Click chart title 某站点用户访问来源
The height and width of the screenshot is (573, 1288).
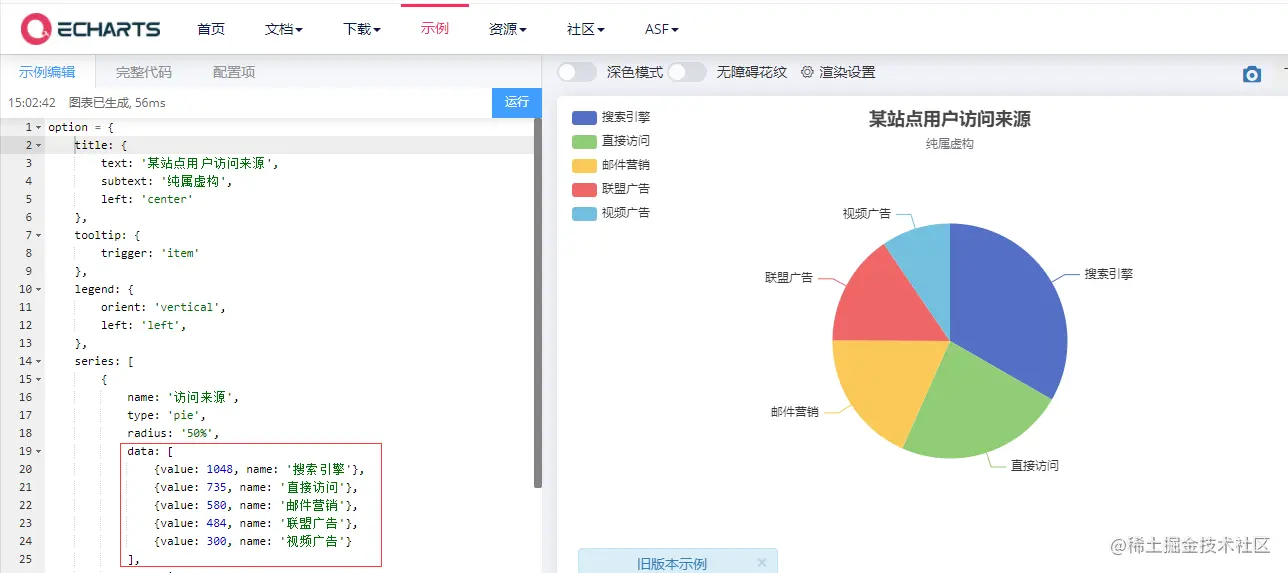[x=950, y=119]
